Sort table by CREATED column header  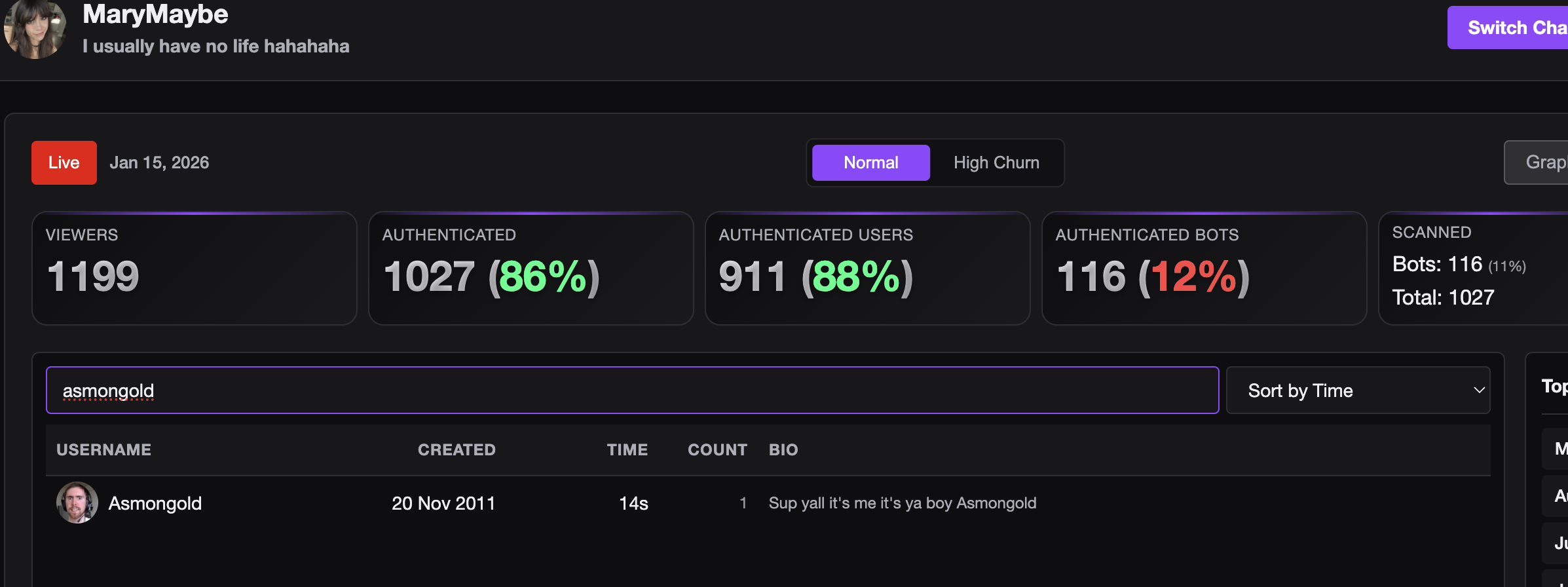457,449
